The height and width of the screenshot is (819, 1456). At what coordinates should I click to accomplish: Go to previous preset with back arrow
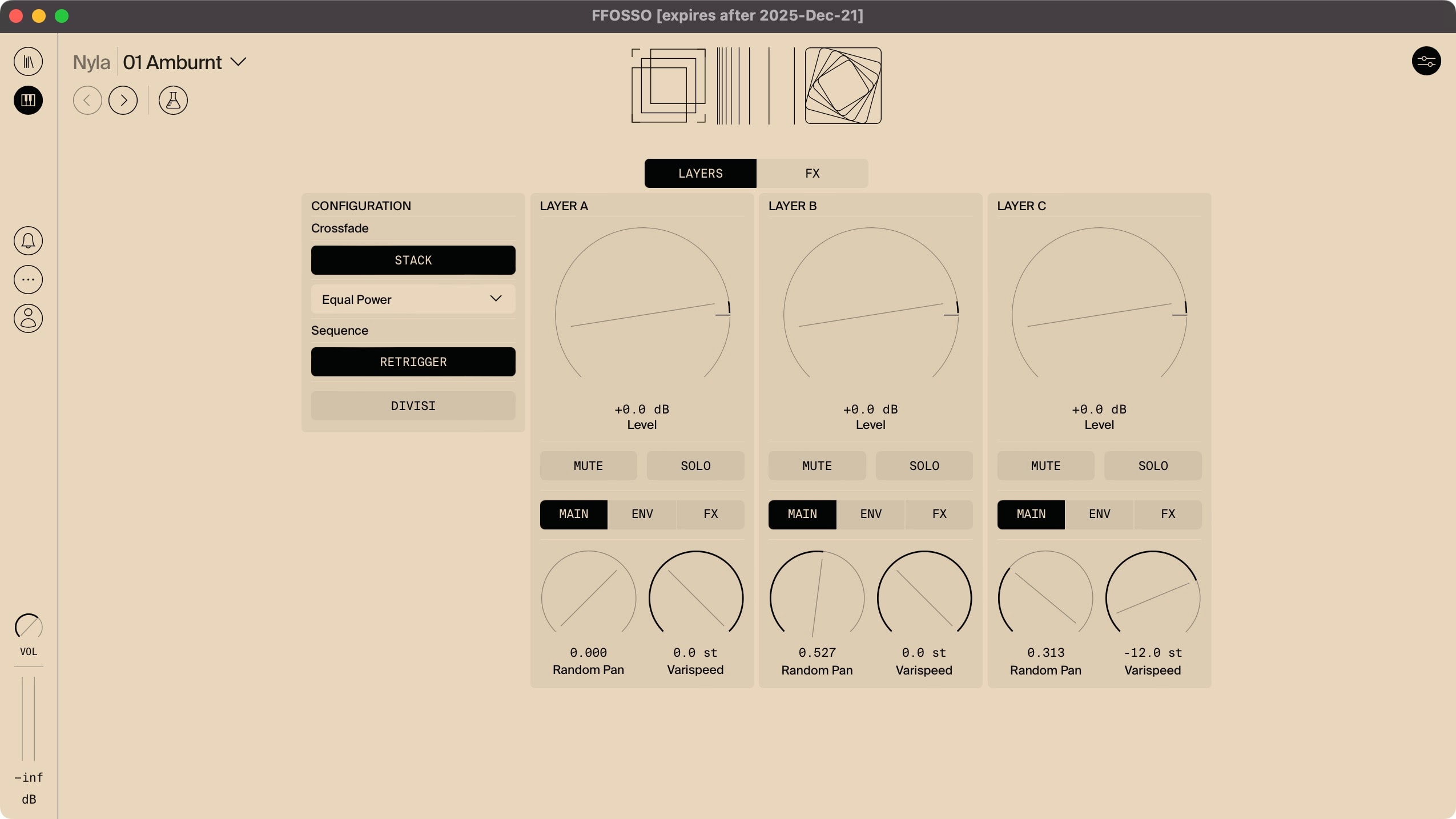click(x=87, y=100)
